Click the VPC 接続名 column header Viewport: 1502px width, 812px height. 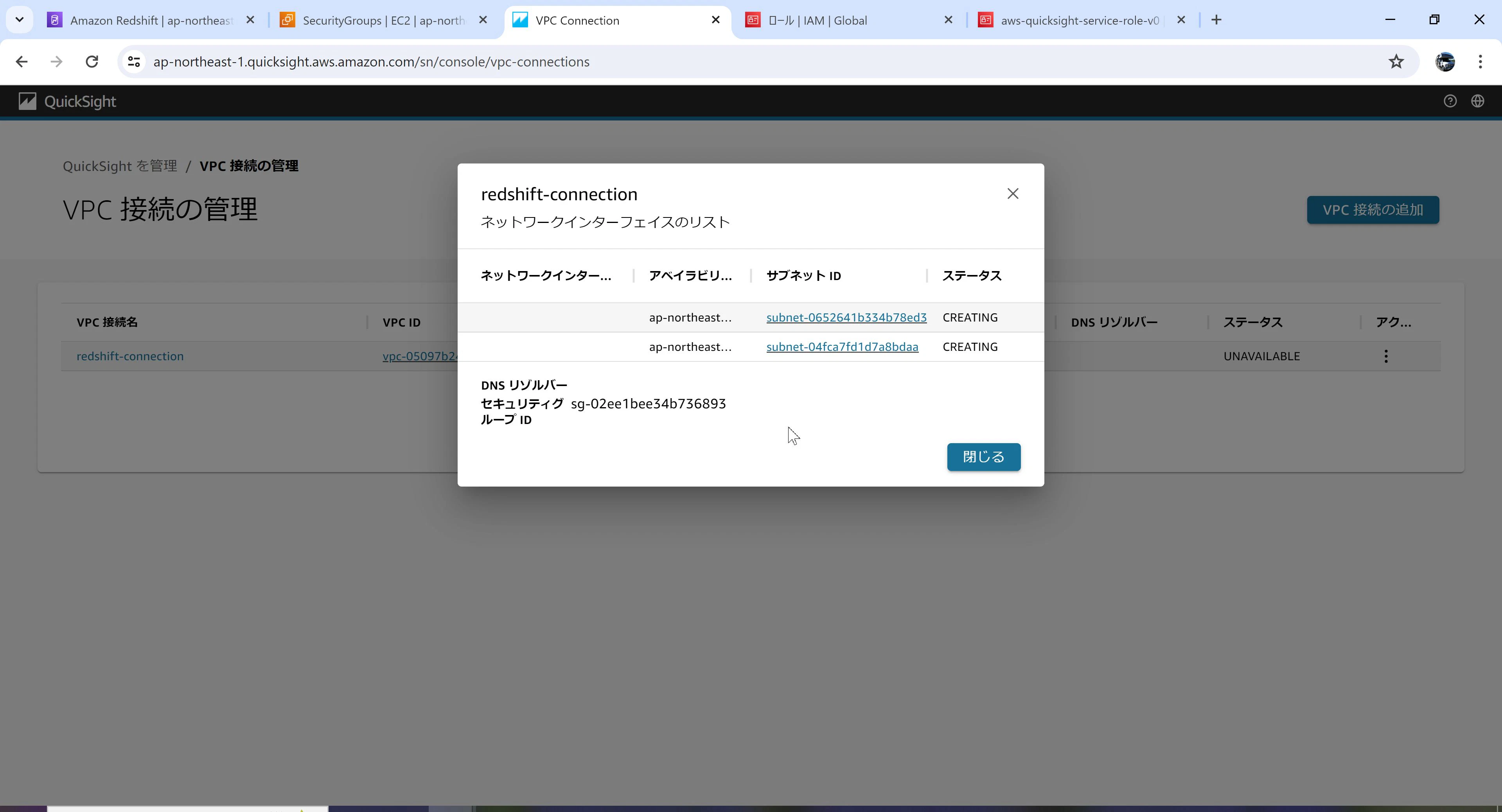[107, 322]
